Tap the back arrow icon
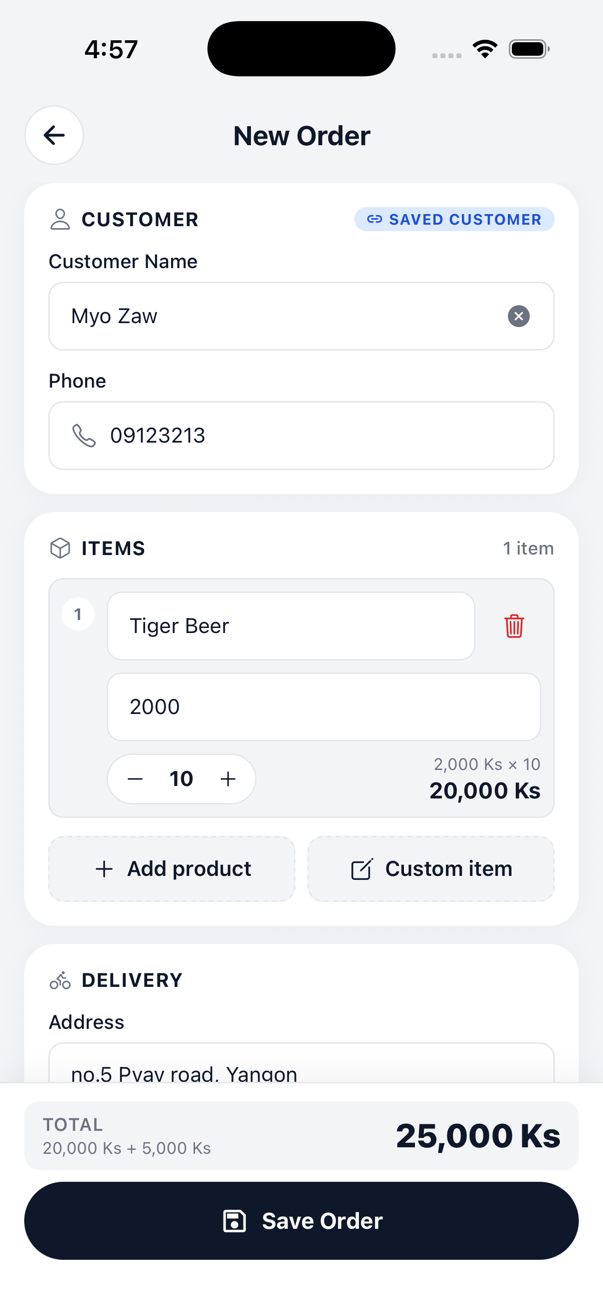The width and height of the screenshot is (603, 1311). pyautogui.click(x=54, y=135)
